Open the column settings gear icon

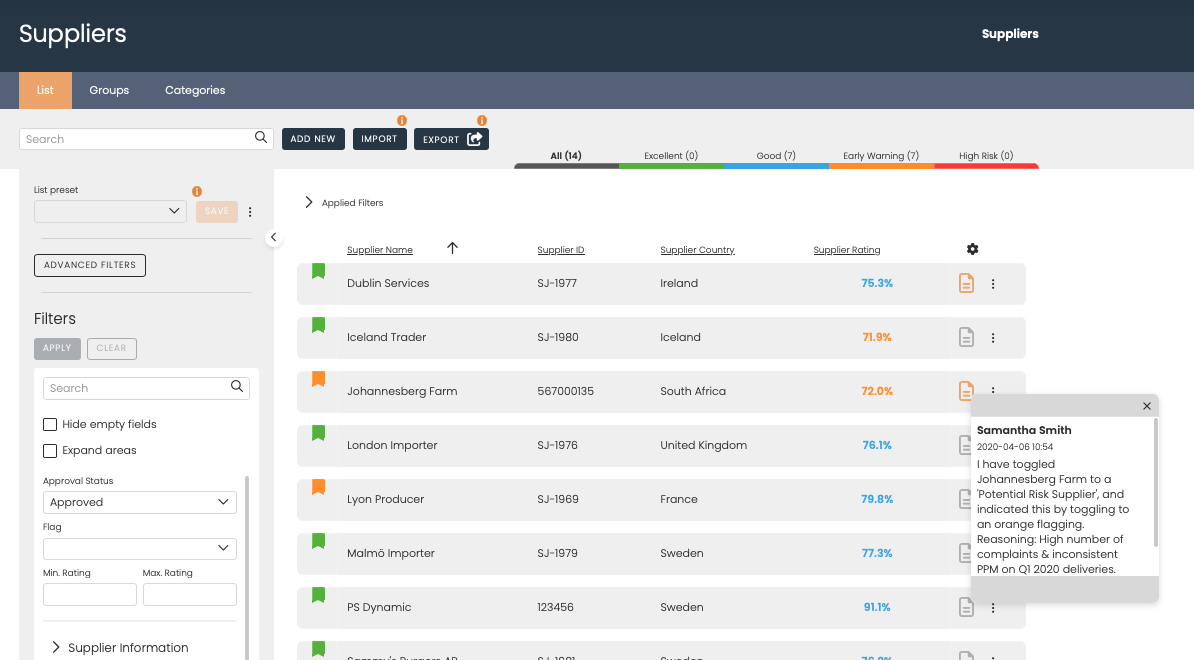972,249
